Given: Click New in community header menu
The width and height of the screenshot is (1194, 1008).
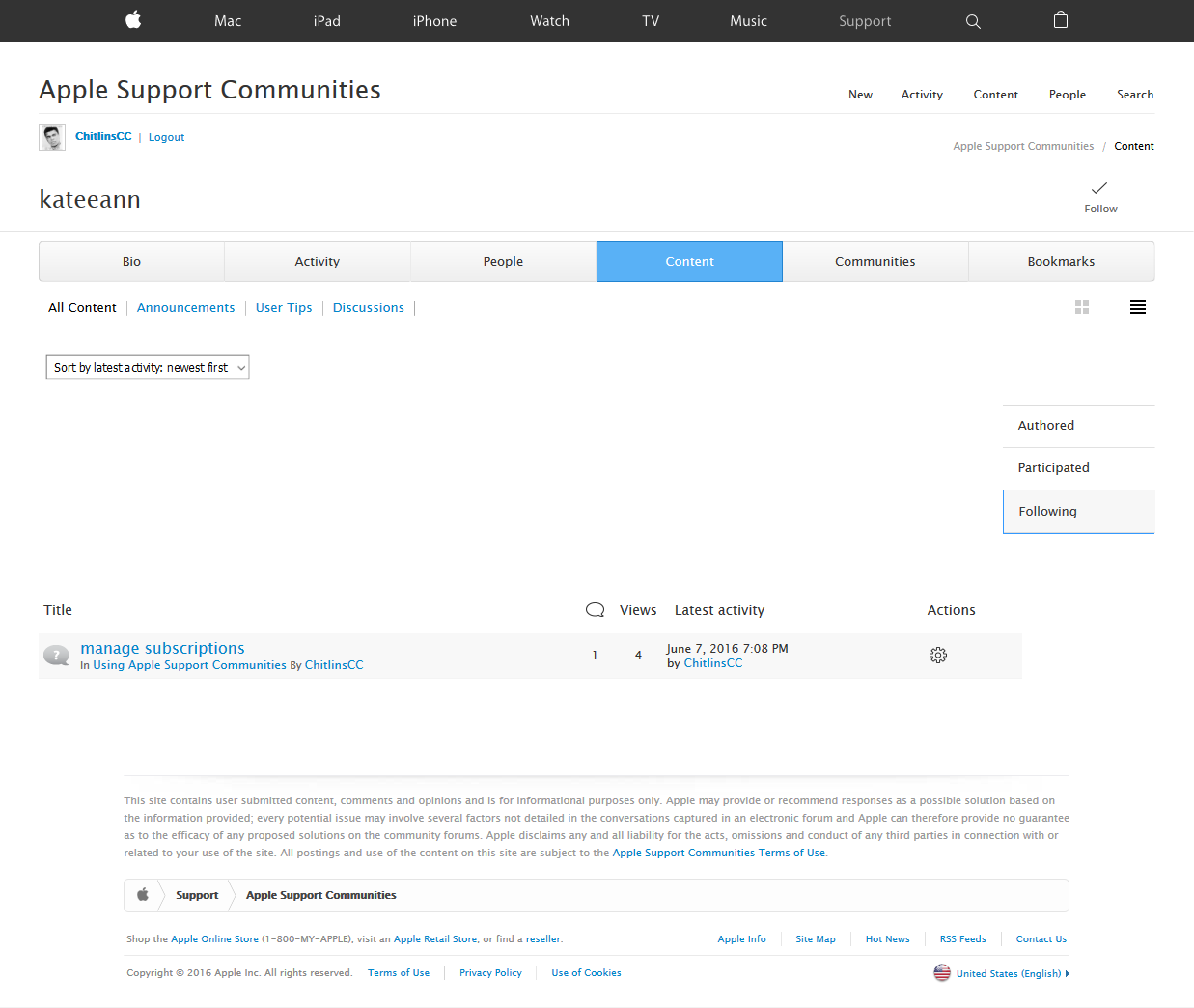Looking at the screenshot, I should point(861,95).
